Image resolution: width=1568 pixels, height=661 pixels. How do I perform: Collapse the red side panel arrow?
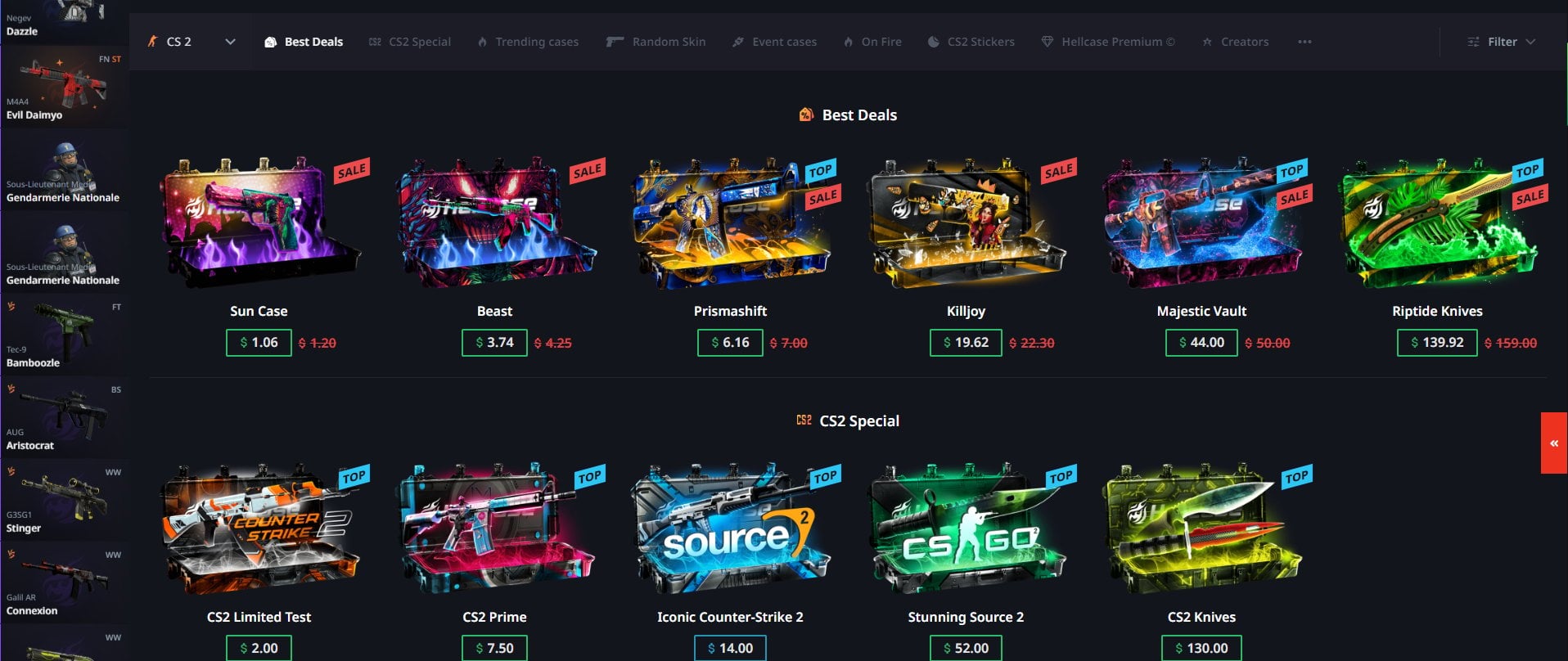1554,443
